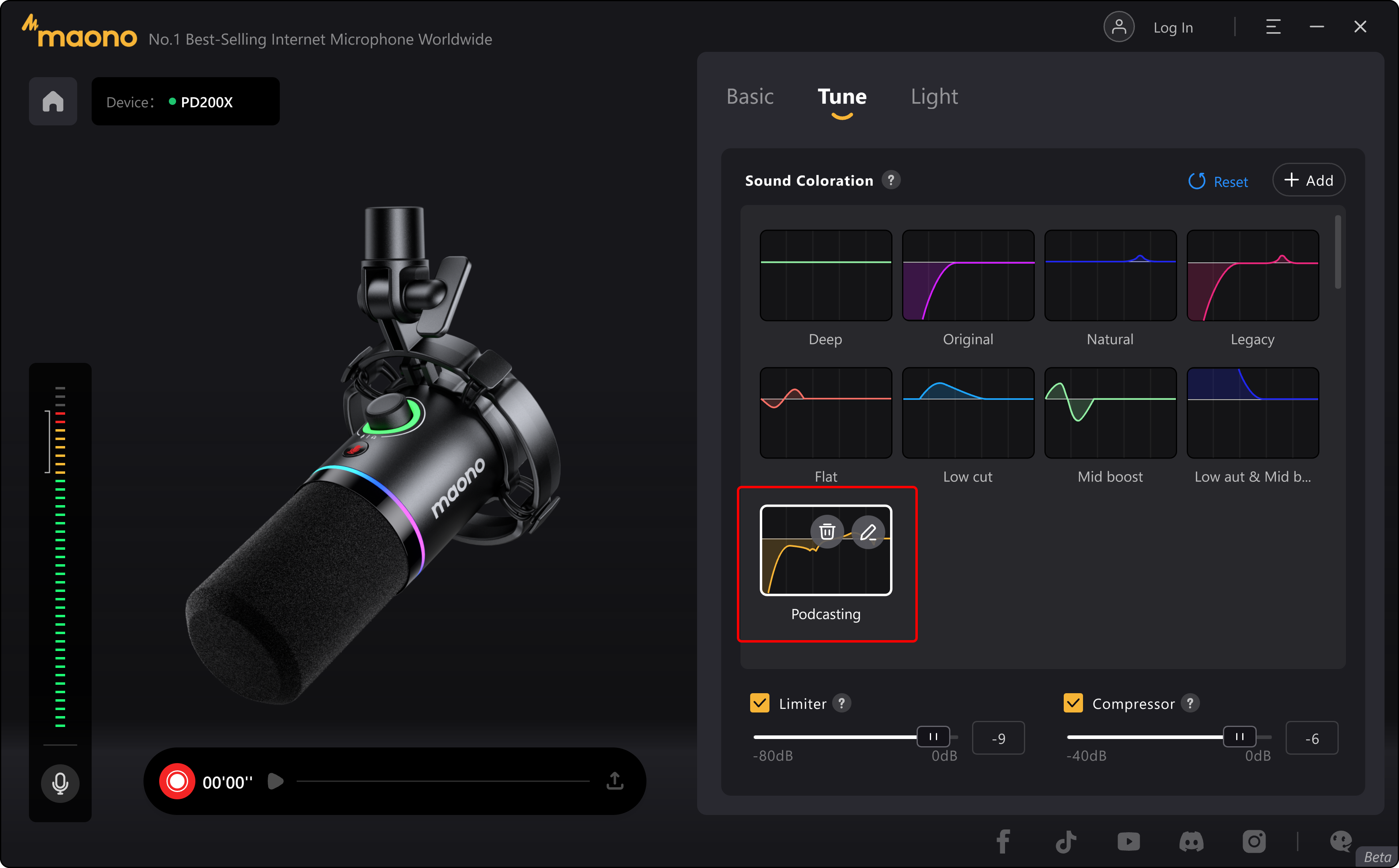The height and width of the screenshot is (868, 1399).
Task: Open the user account icon
Action: point(1119,27)
